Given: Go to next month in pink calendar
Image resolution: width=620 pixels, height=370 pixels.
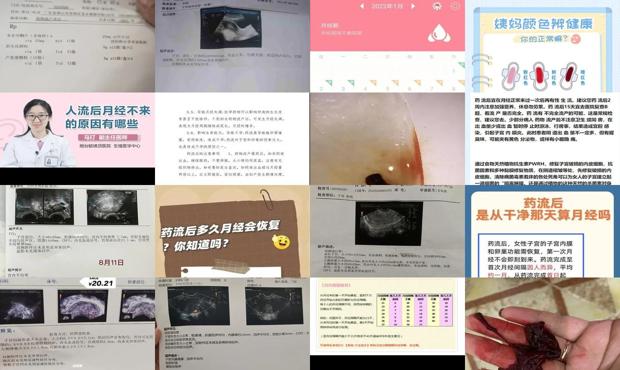Looking at the screenshot, I should click(413, 6).
